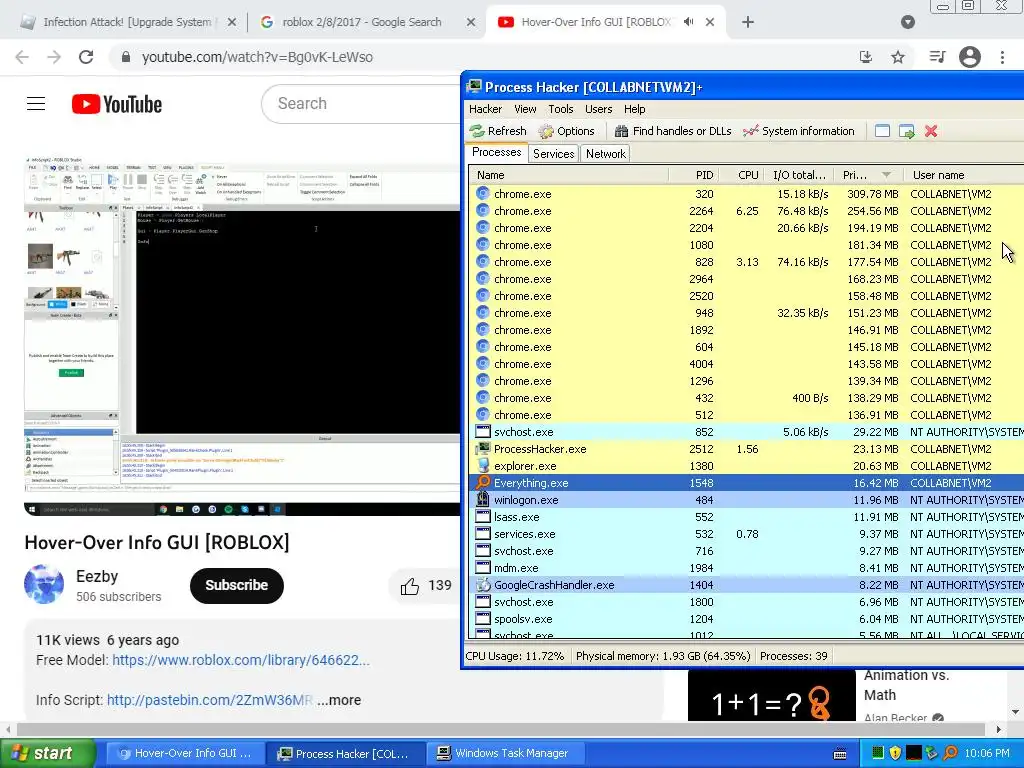Open the Help menu in Process Hacker
1024x768 pixels.
(634, 109)
